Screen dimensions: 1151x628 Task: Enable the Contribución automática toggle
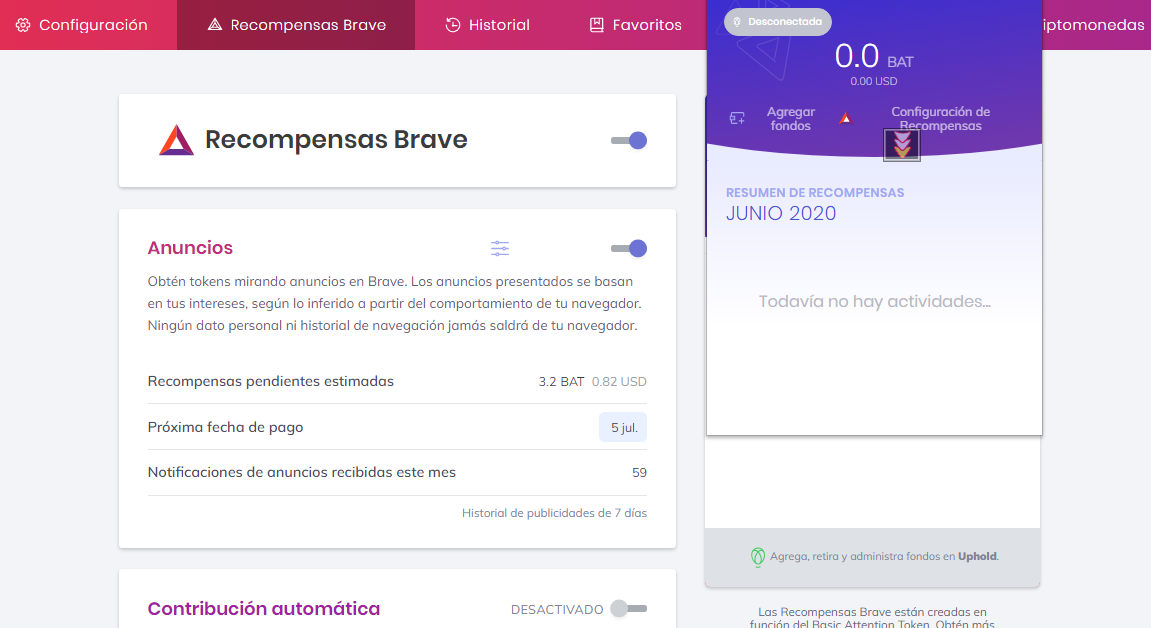(x=629, y=609)
